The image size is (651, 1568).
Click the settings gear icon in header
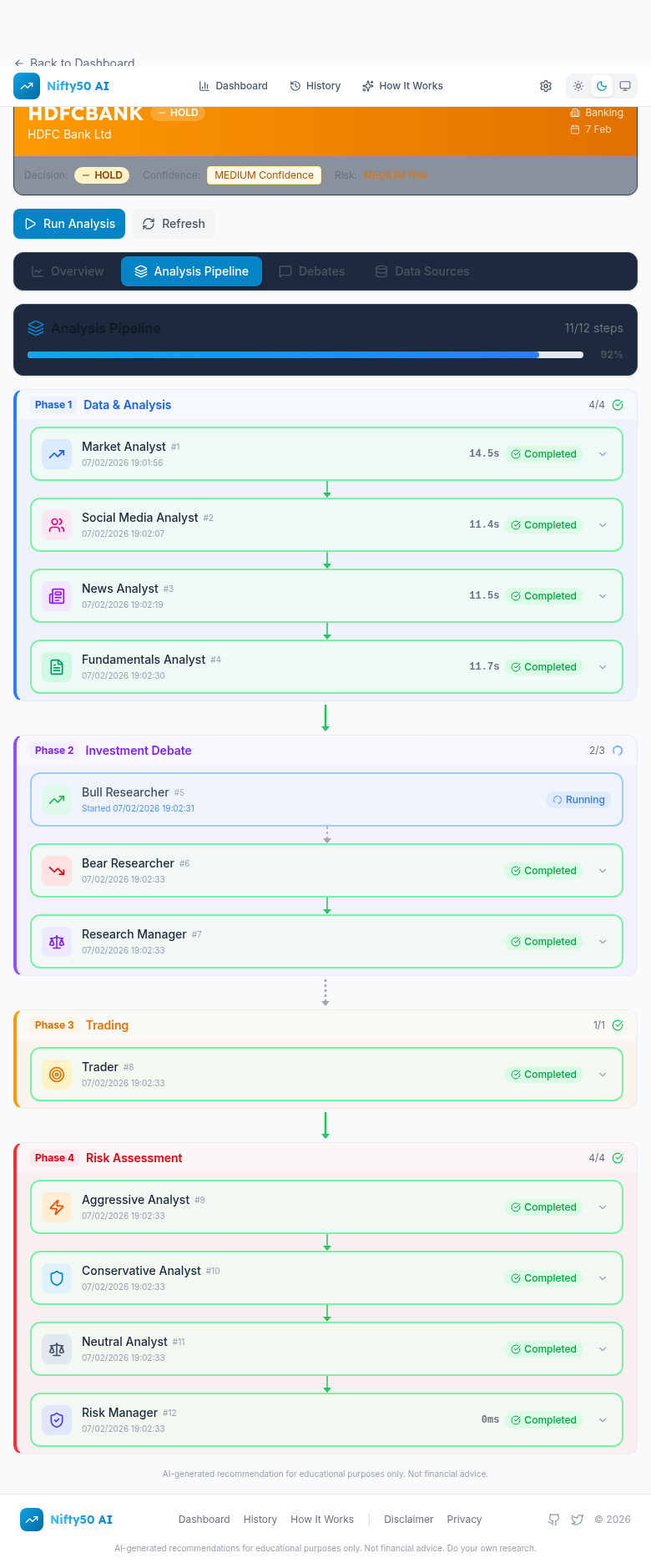(546, 86)
